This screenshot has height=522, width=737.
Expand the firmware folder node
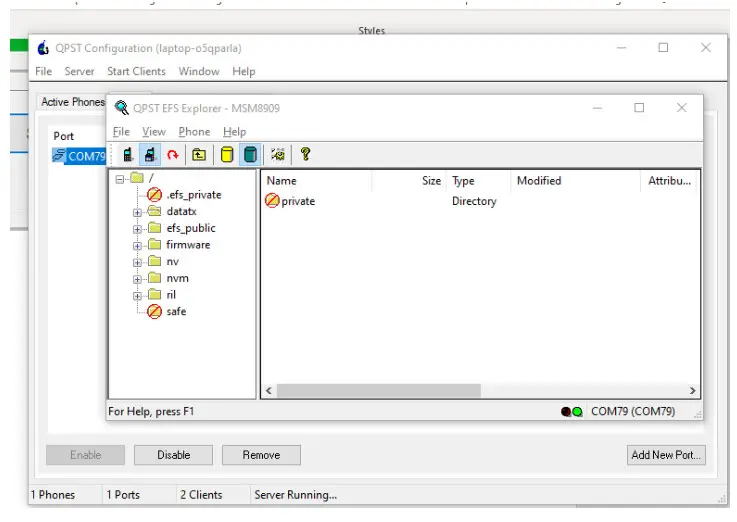pos(138,245)
